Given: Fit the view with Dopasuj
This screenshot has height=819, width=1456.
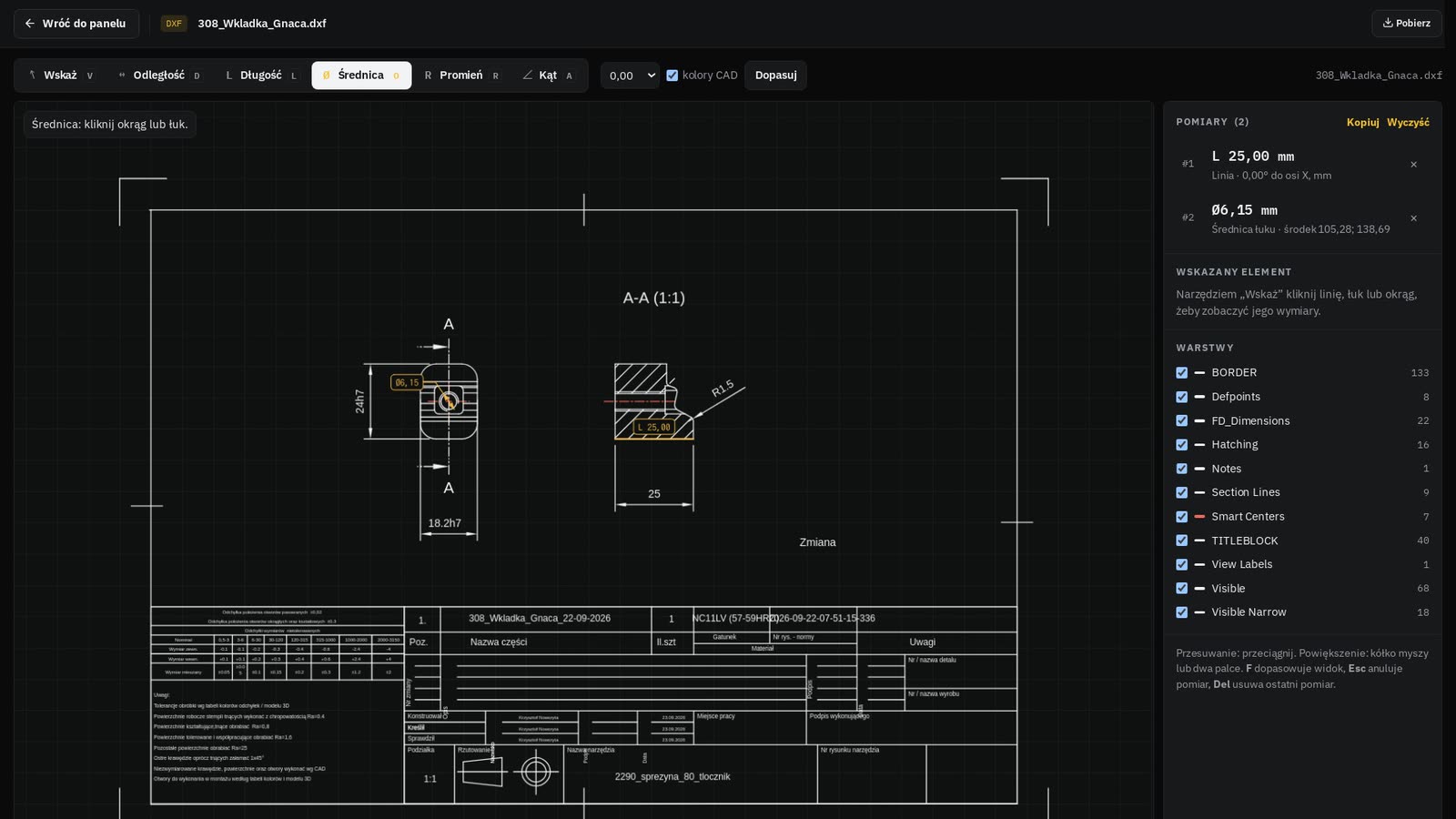Looking at the screenshot, I should [776, 76].
